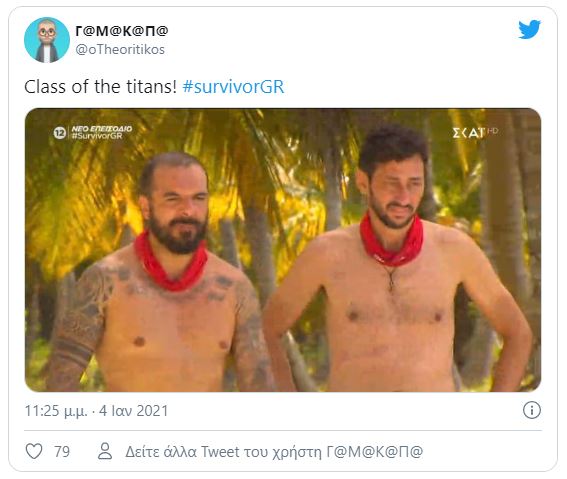Open the tweet info circle icon
The height and width of the screenshot is (479, 567).
532,410
